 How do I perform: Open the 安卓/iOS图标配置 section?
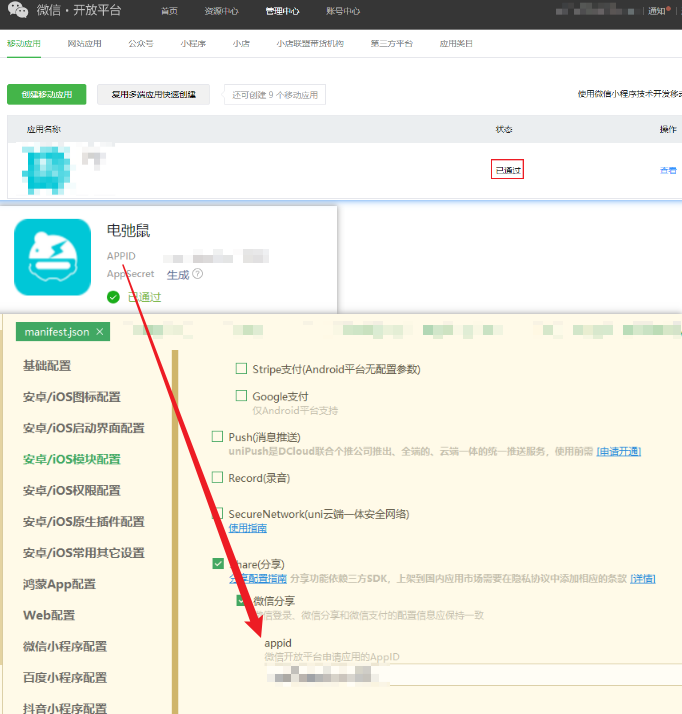pyautogui.click(x=72, y=397)
